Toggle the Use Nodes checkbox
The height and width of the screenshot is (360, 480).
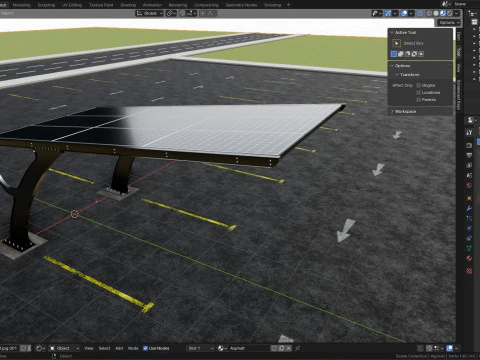(x=145, y=348)
